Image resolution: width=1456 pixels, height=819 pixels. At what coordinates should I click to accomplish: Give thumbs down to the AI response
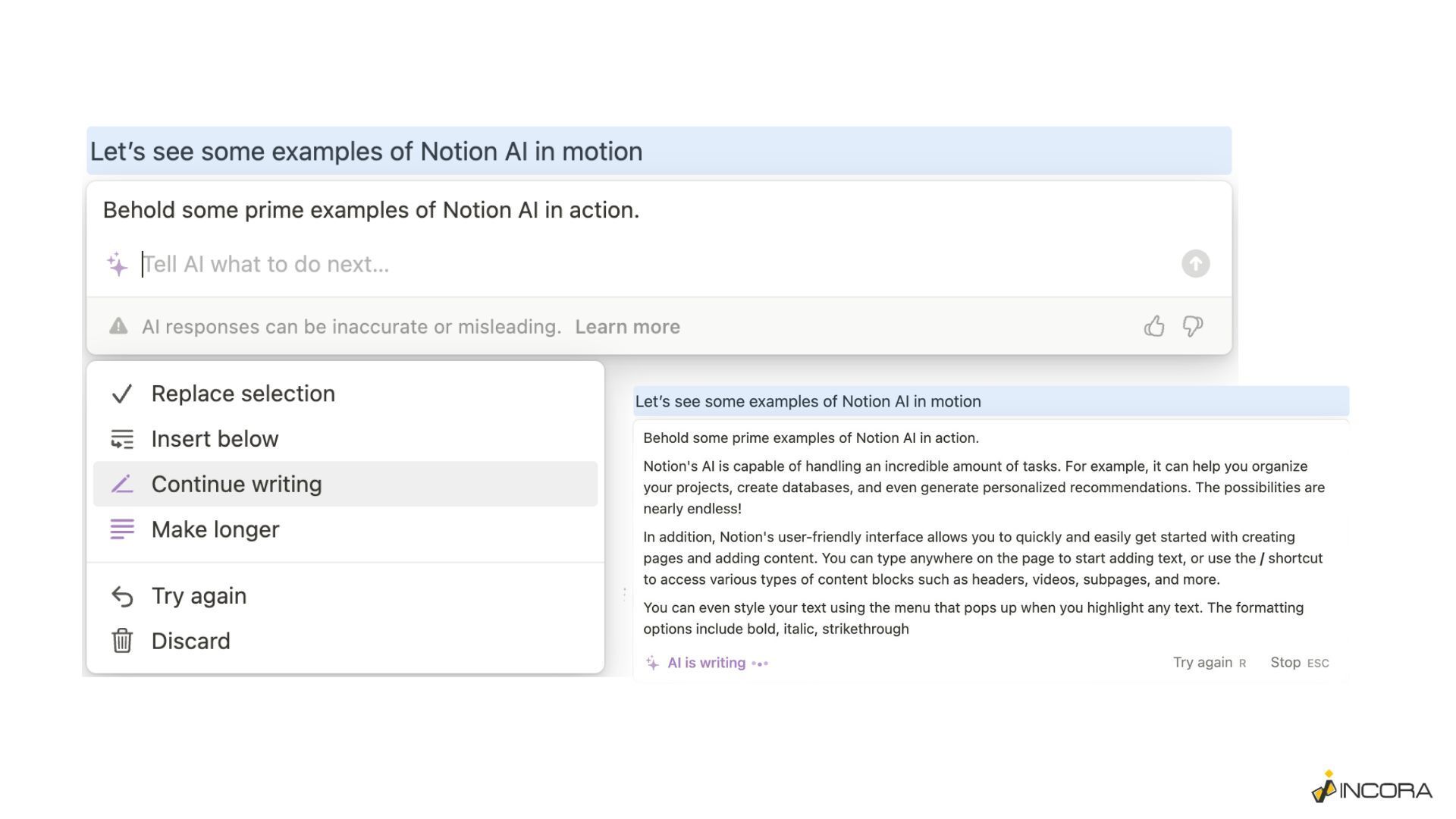pos(1193,326)
